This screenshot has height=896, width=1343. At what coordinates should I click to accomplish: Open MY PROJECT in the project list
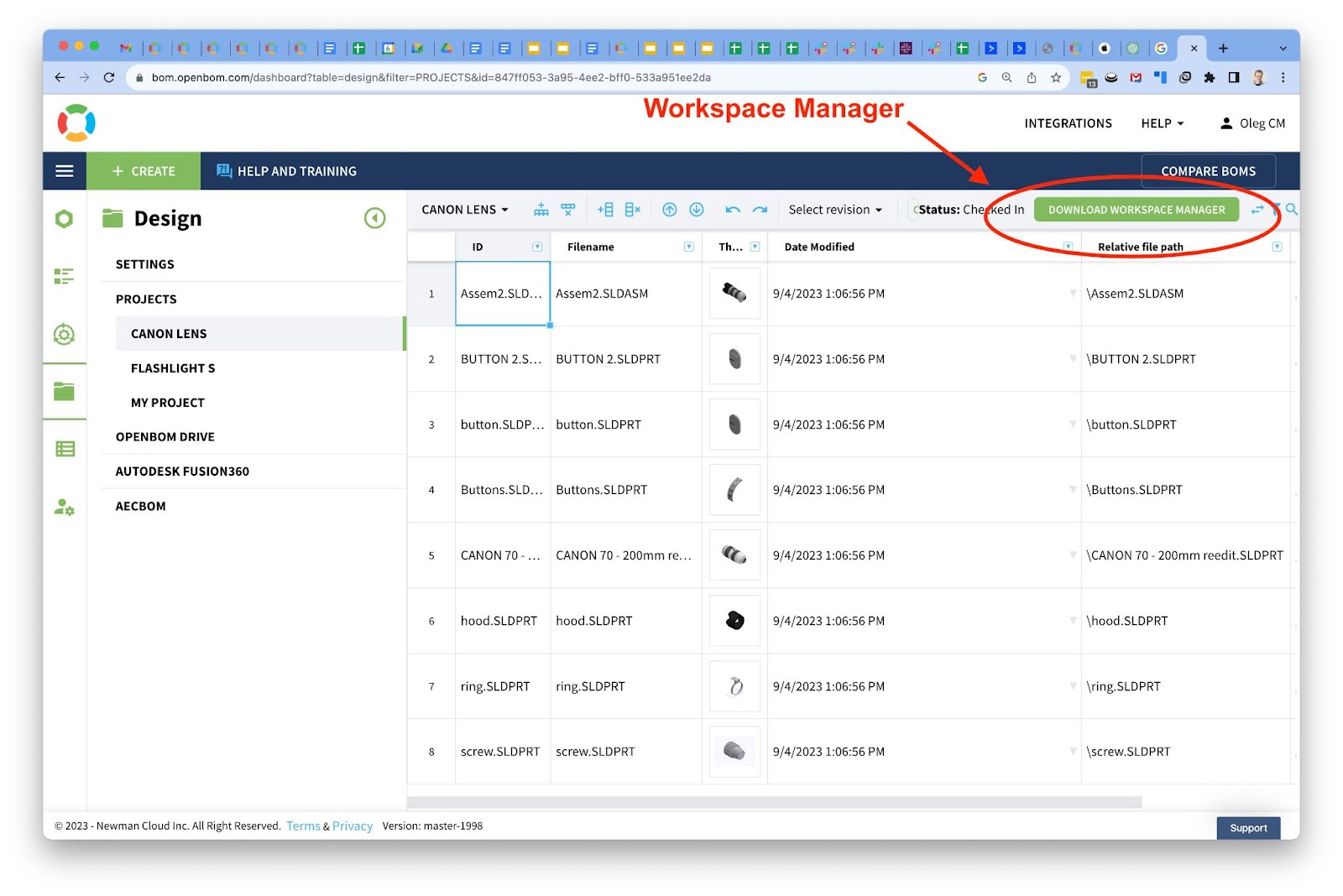coord(168,403)
